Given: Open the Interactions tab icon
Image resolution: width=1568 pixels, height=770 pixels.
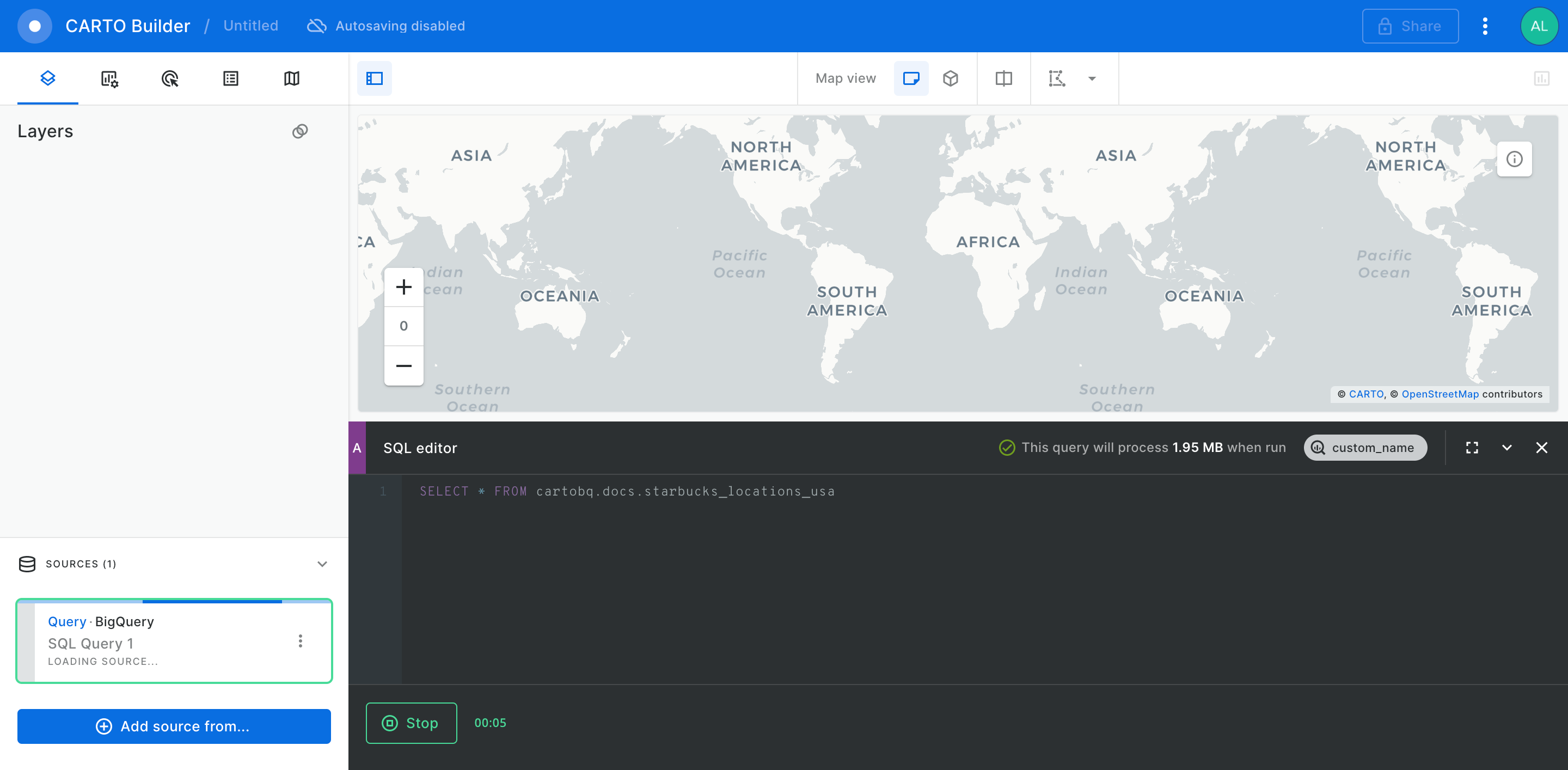Looking at the screenshot, I should click(170, 78).
